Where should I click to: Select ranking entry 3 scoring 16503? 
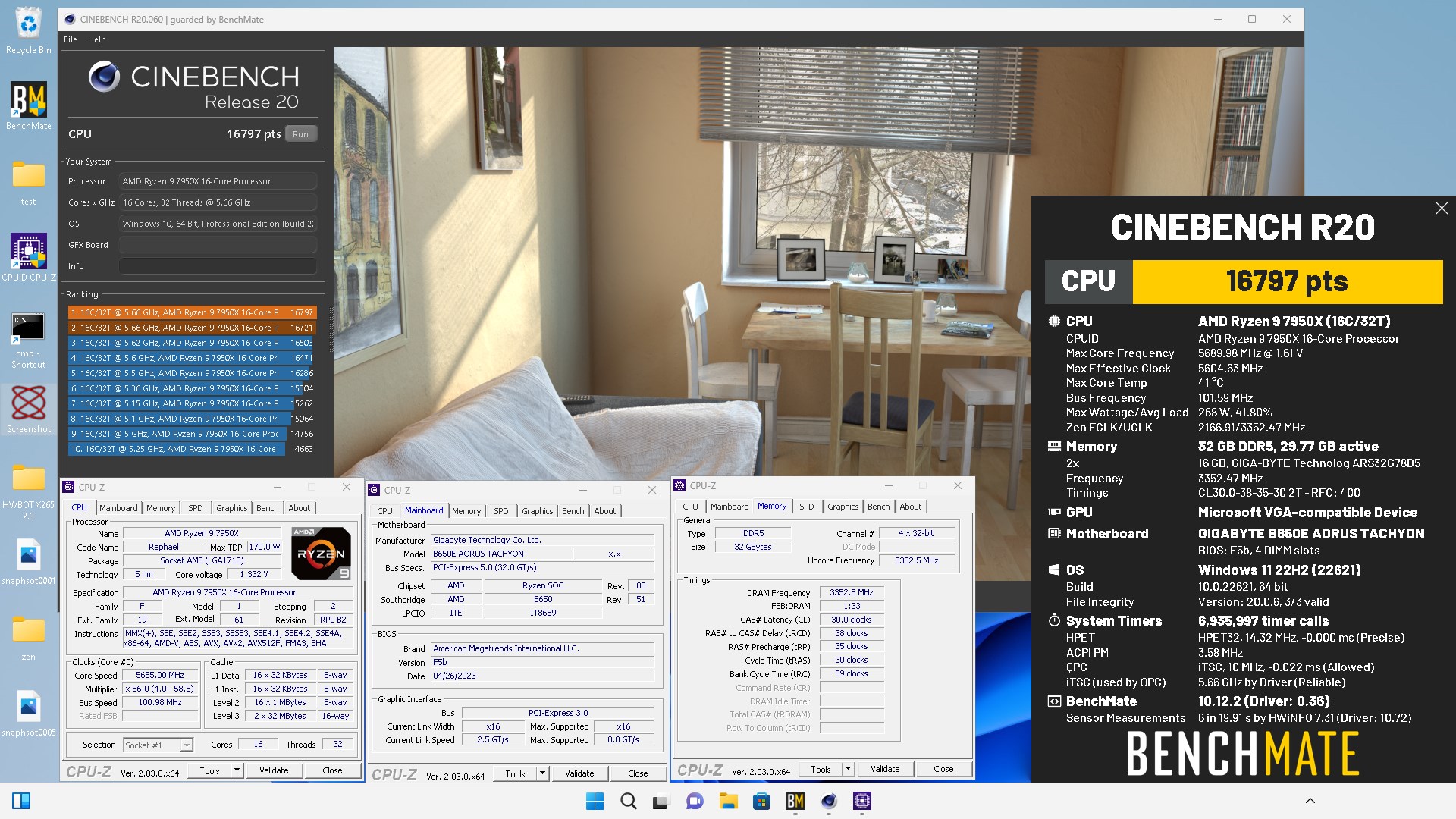coord(192,343)
